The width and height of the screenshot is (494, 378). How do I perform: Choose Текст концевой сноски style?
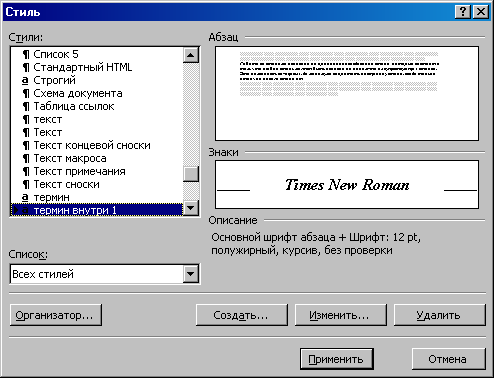coord(97,145)
